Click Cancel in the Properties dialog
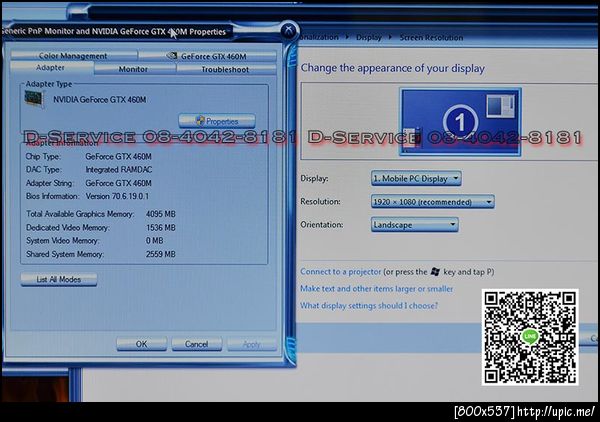 (197, 344)
